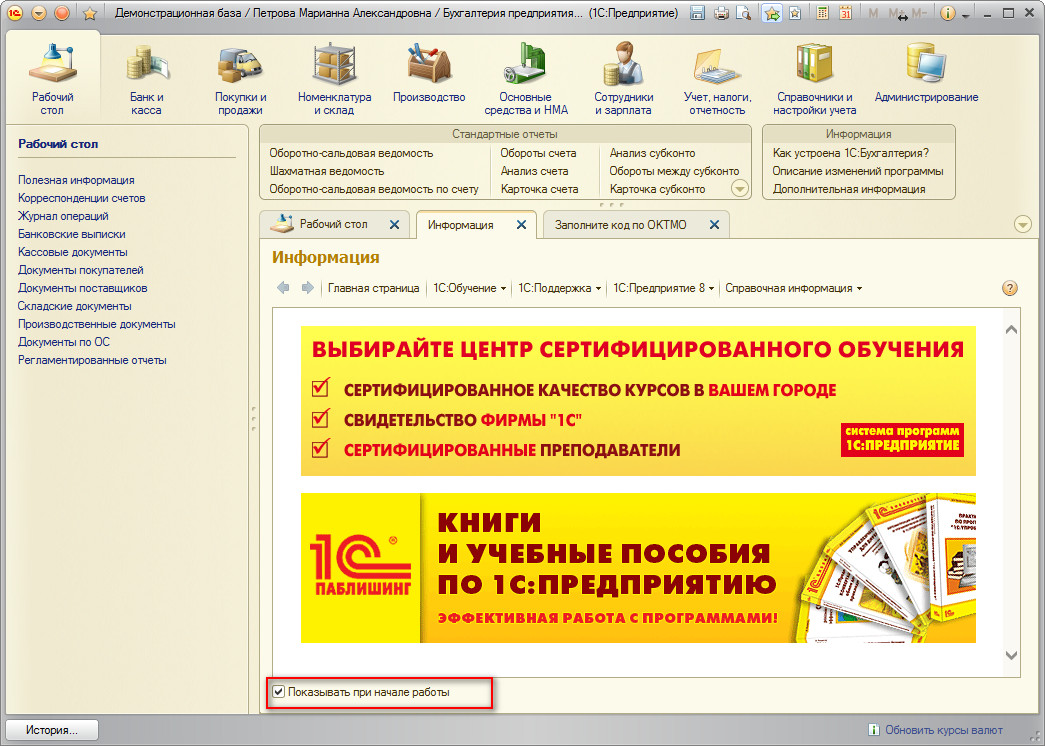Open Банковские выписки in the sidebar
This screenshot has width=1045, height=746.
[x=71, y=234]
